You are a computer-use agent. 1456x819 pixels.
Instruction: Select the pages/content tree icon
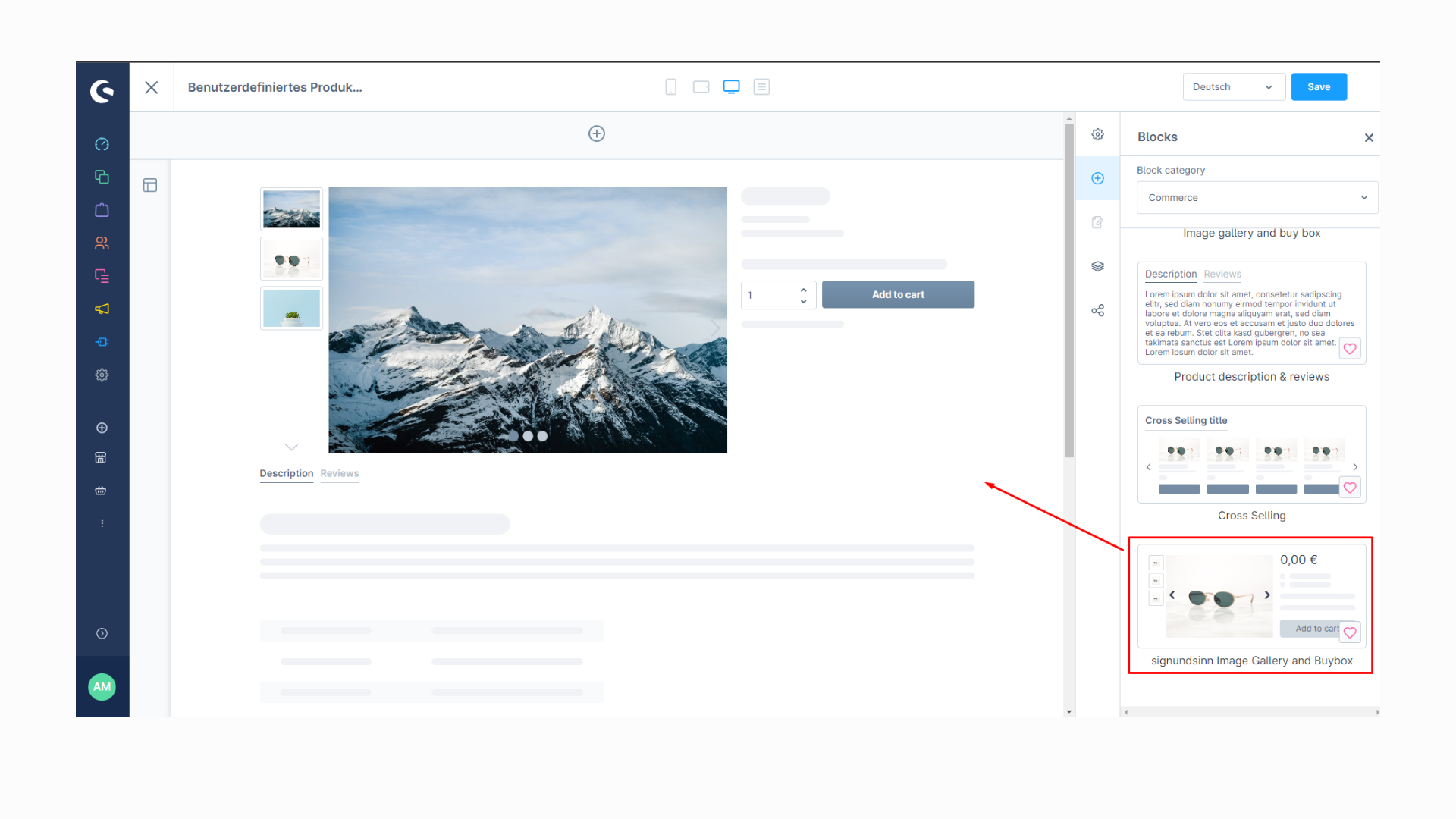[150, 185]
